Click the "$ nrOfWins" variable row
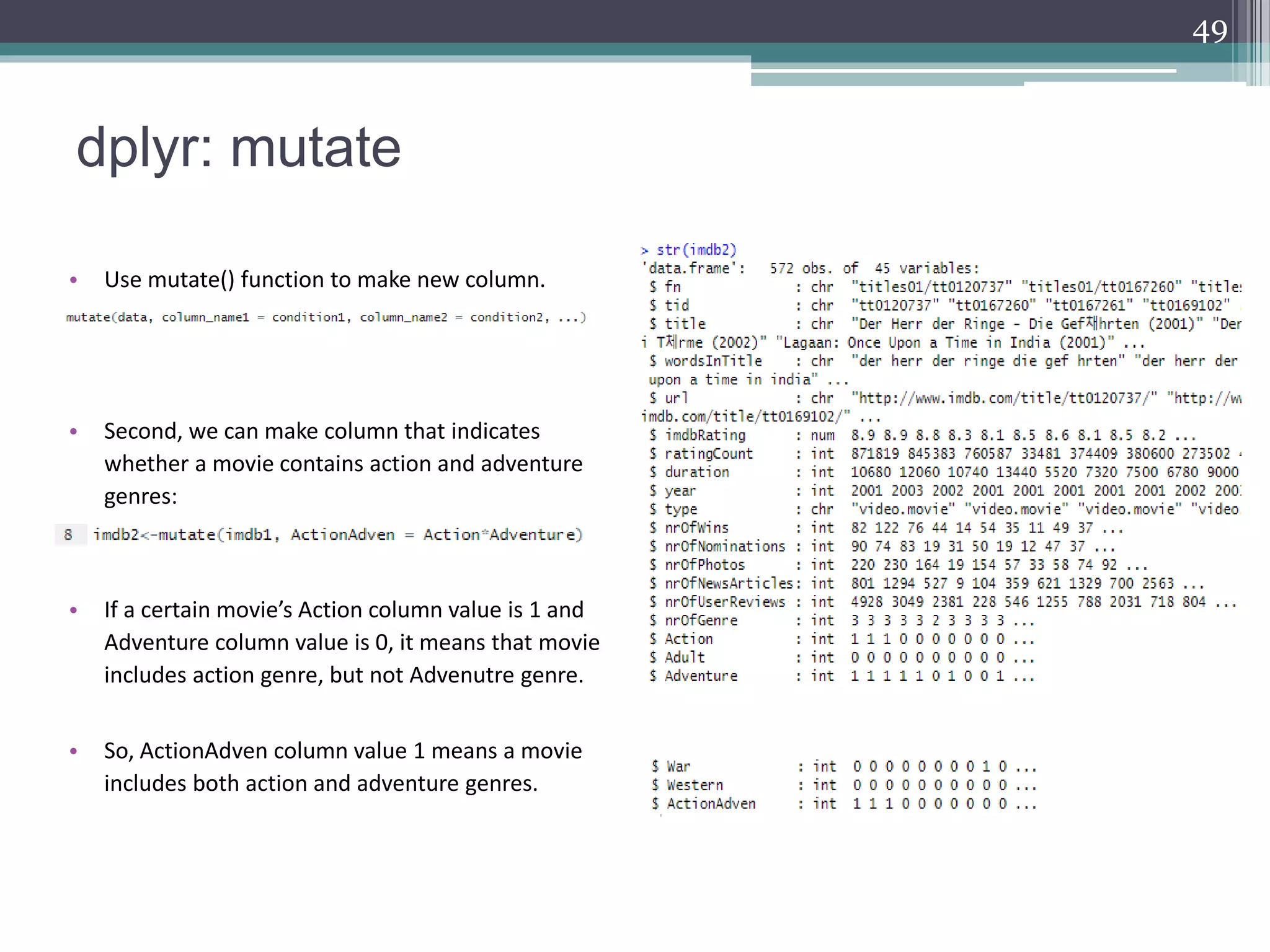Screen dimensions: 1270x952 (x=886, y=528)
